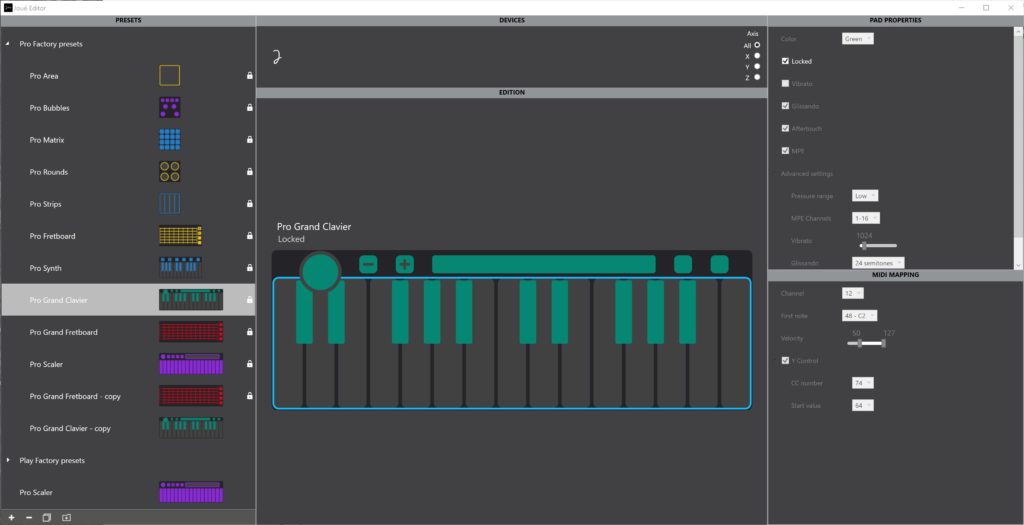Collapse the Pro Factory presets group
This screenshot has height=525, width=1024.
pyautogui.click(x=9, y=44)
